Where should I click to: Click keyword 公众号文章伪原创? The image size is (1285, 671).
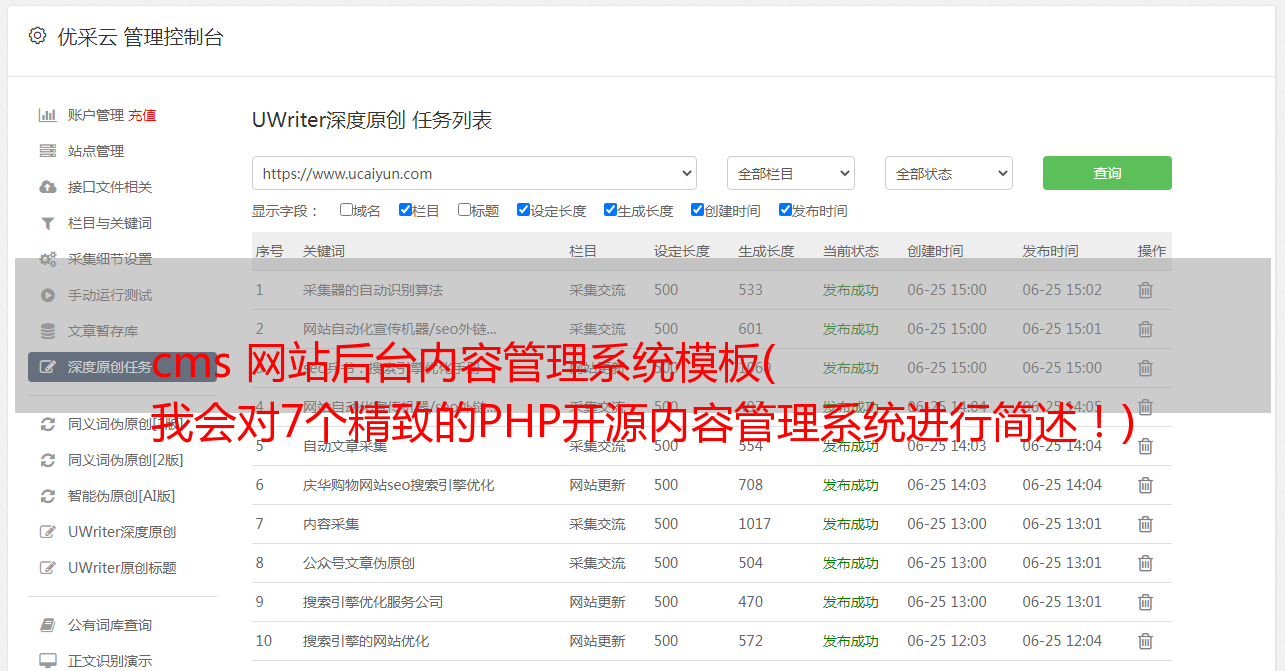(x=359, y=563)
